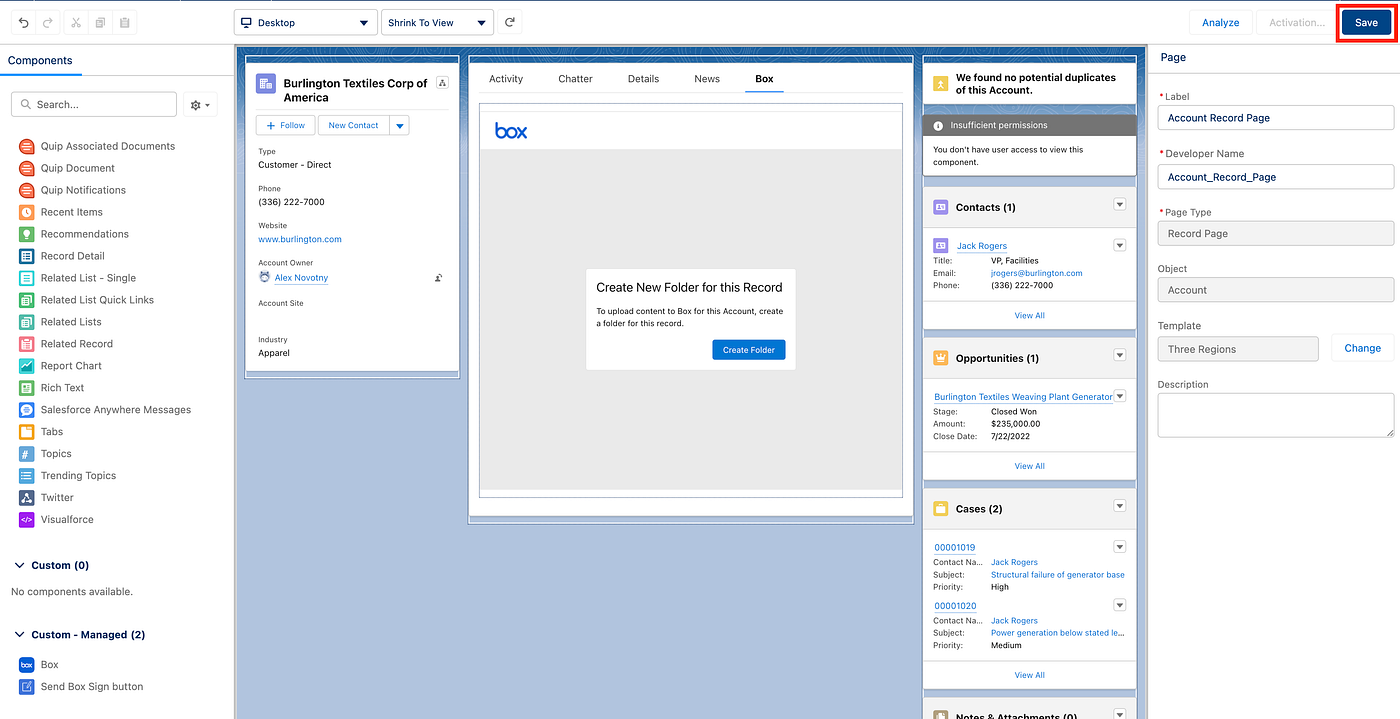Select the Related Lists component

(60, 322)
